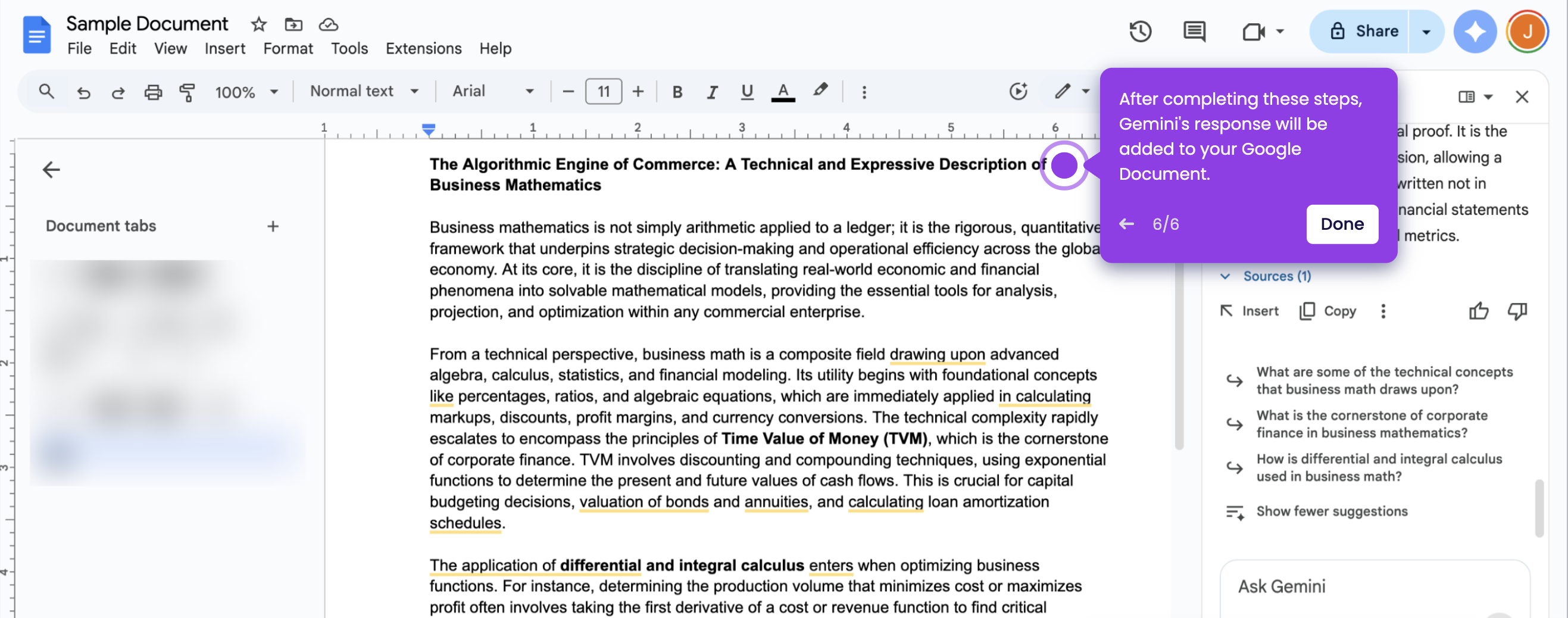The height and width of the screenshot is (618, 1568).
Task: Click the document title Sample Document
Action: [x=146, y=24]
